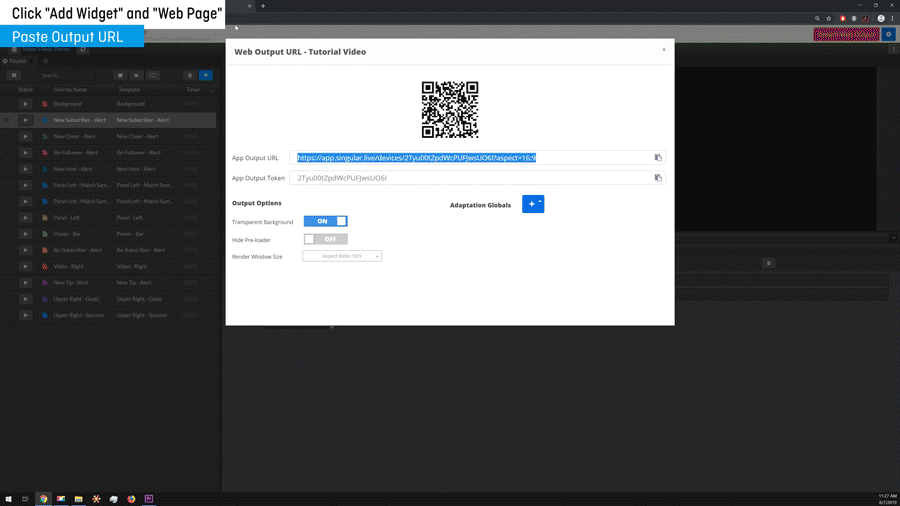Open the browser profile avatar
The height and width of the screenshot is (506, 900).
pyautogui.click(x=881, y=18)
